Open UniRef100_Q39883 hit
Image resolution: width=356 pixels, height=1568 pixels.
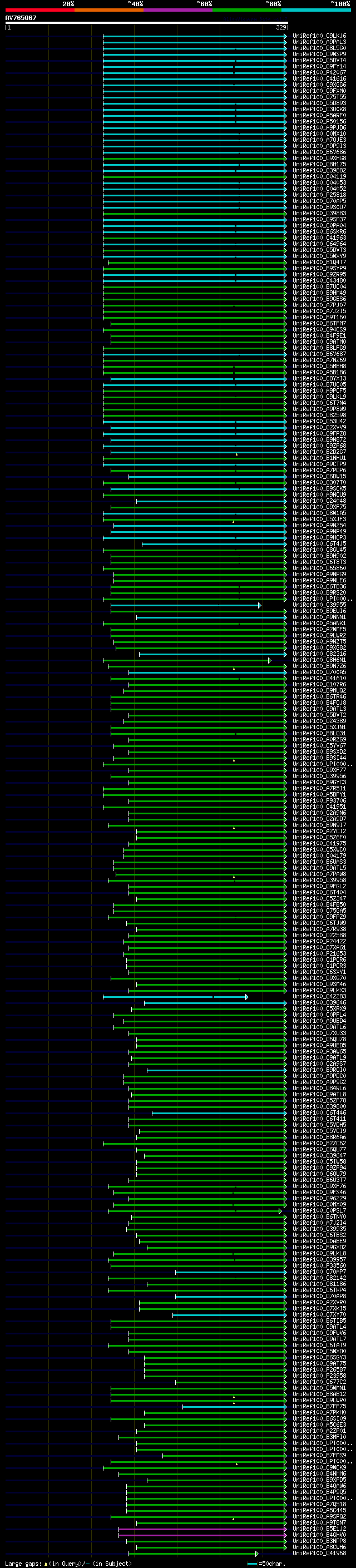coord(319,213)
